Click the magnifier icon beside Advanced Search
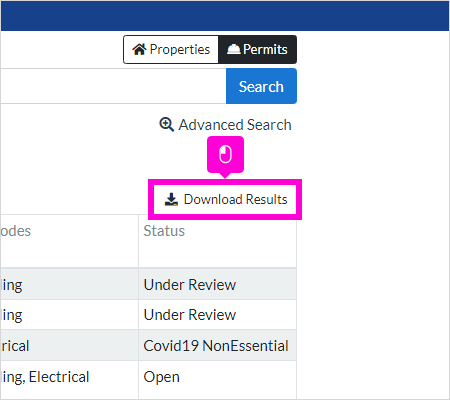The width and height of the screenshot is (450, 400). coord(166,125)
